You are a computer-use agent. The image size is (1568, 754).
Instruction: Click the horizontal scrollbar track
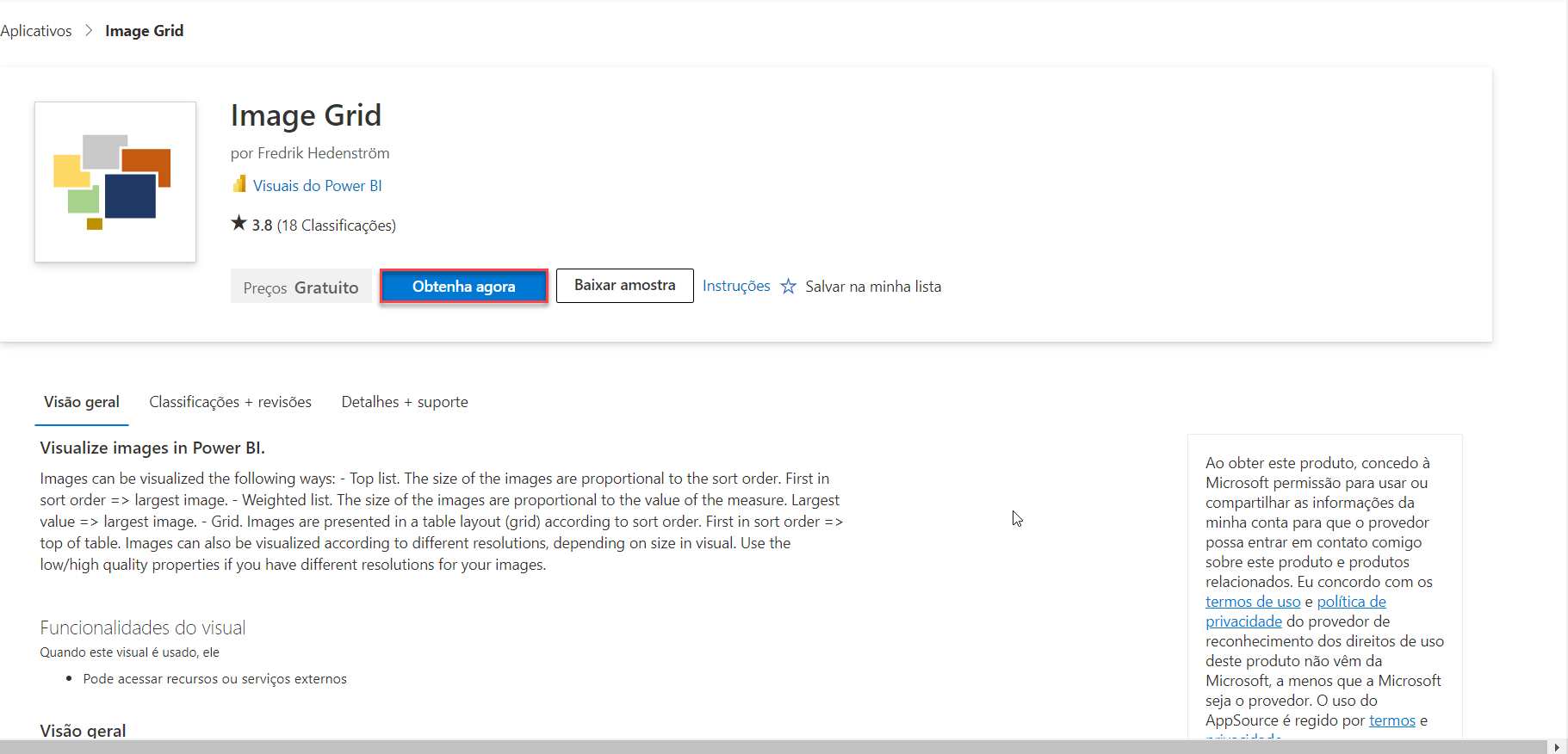coord(775,747)
